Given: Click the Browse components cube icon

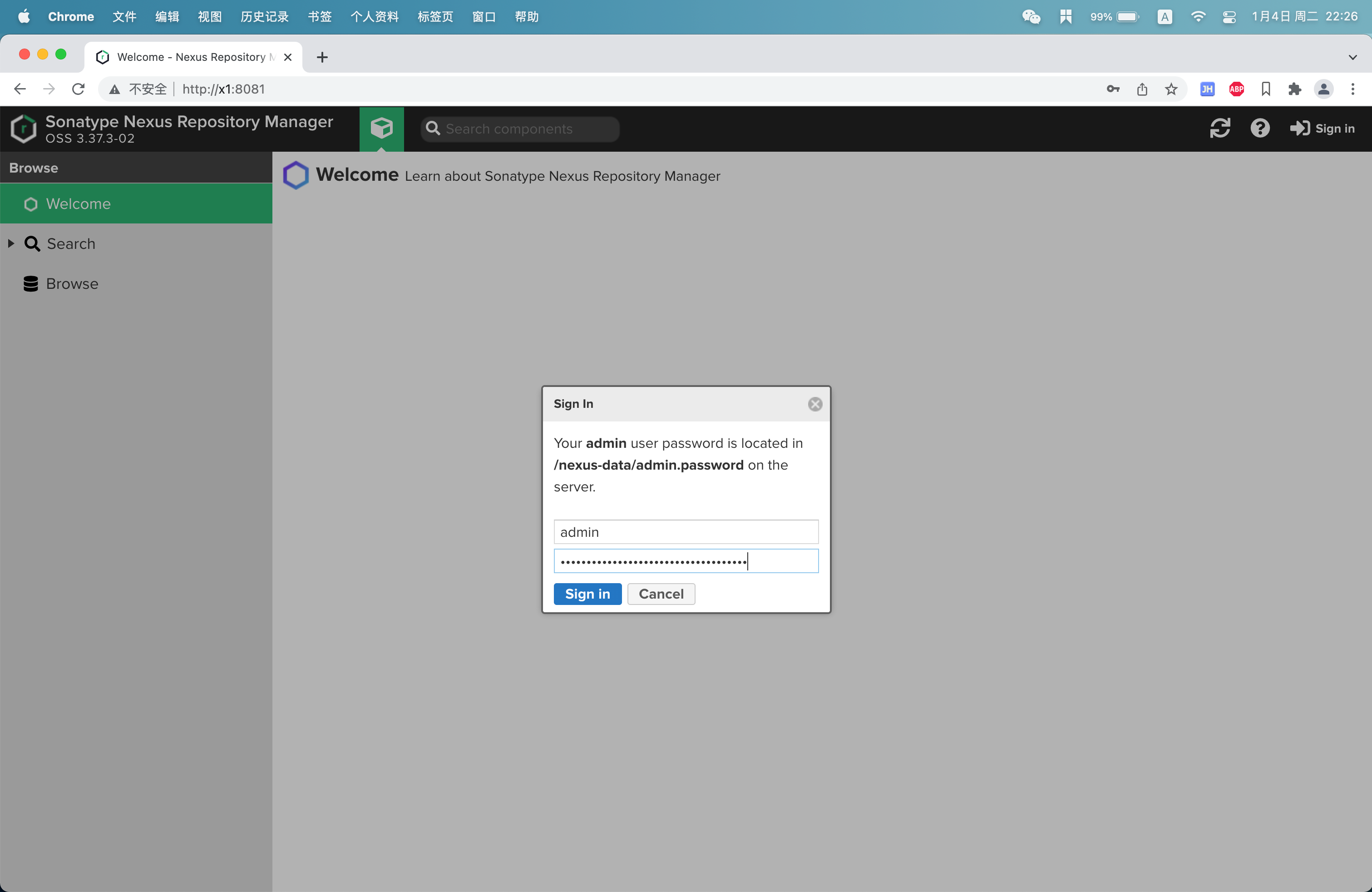Looking at the screenshot, I should 382,128.
